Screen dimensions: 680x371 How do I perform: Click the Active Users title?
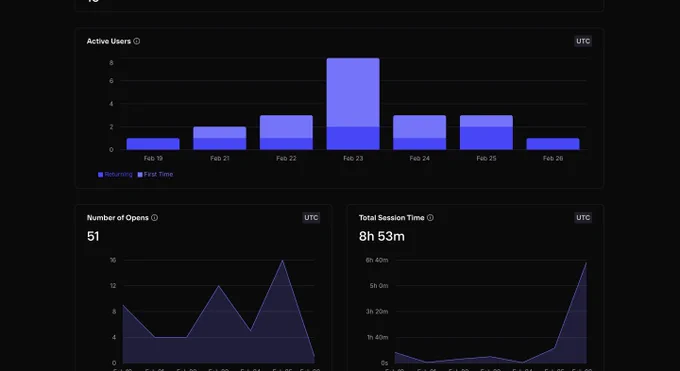[109, 41]
